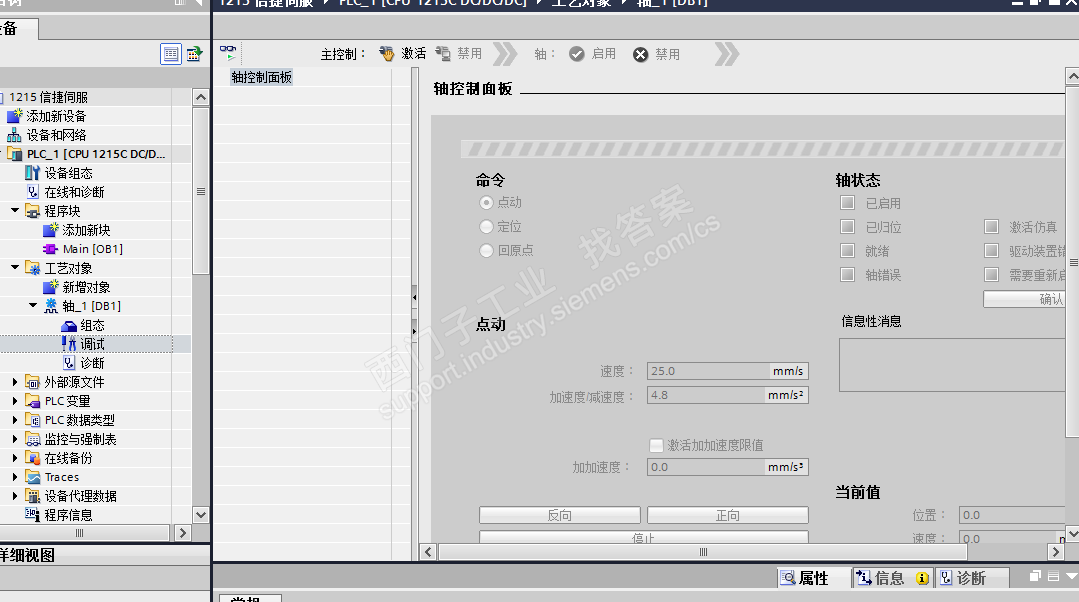Click the 正向 forward jog button
The width and height of the screenshot is (1079, 602).
tap(727, 515)
